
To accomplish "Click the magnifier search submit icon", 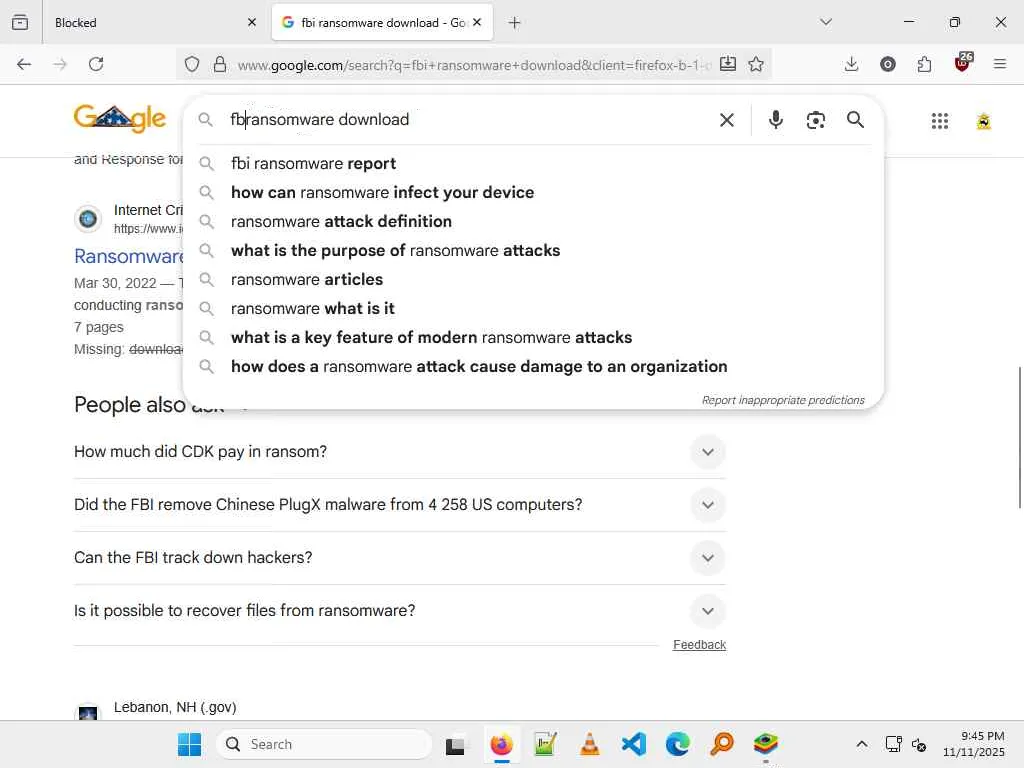I will [855, 120].
